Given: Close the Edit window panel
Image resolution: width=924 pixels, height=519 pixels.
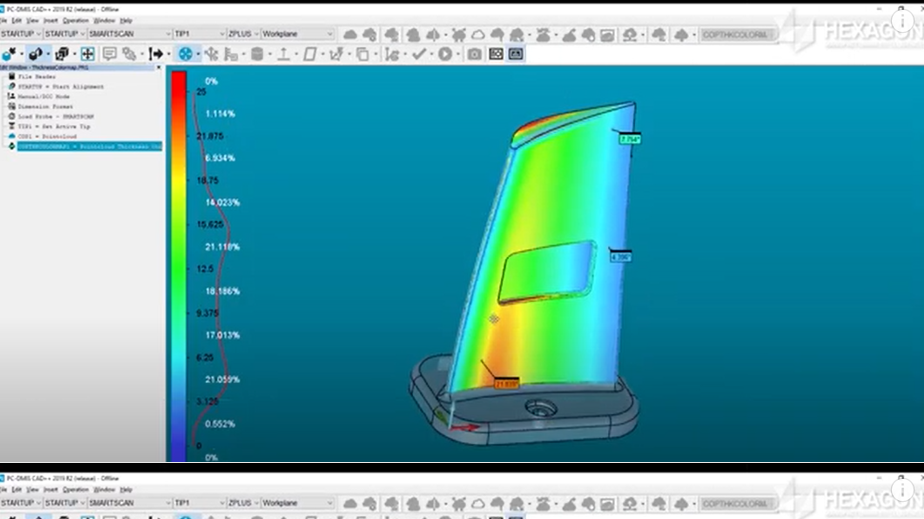Looking at the screenshot, I should tap(159, 68).
